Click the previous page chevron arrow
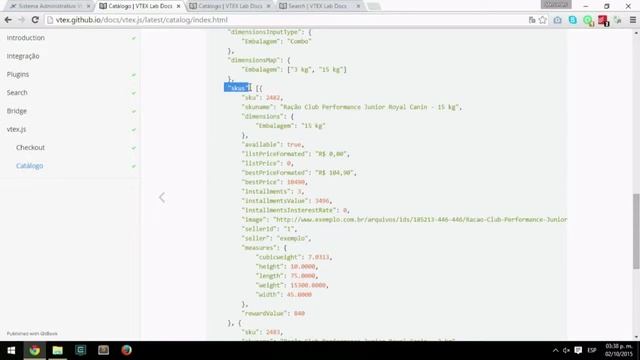 click(x=162, y=198)
